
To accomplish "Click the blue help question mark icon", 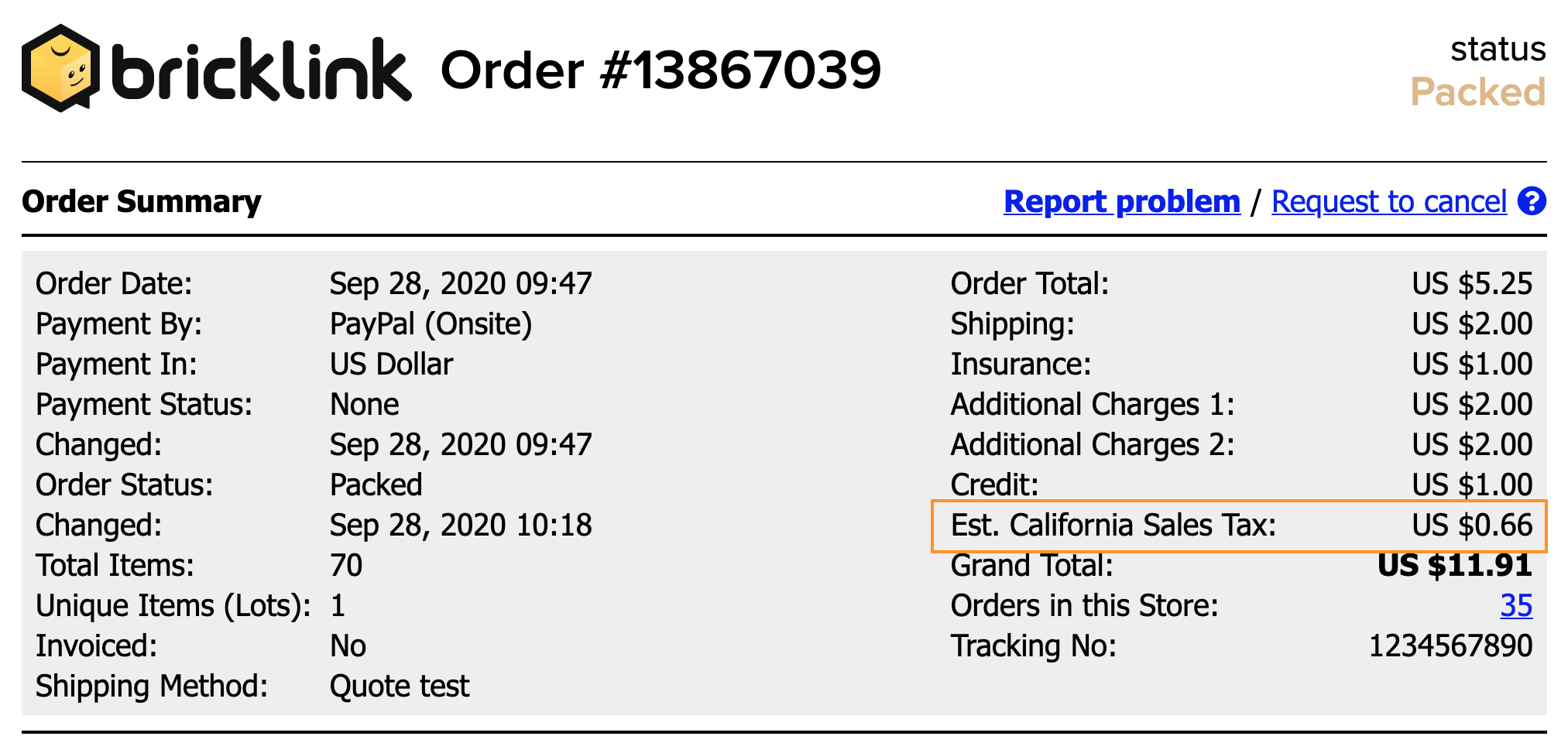I will click(x=1532, y=201).
